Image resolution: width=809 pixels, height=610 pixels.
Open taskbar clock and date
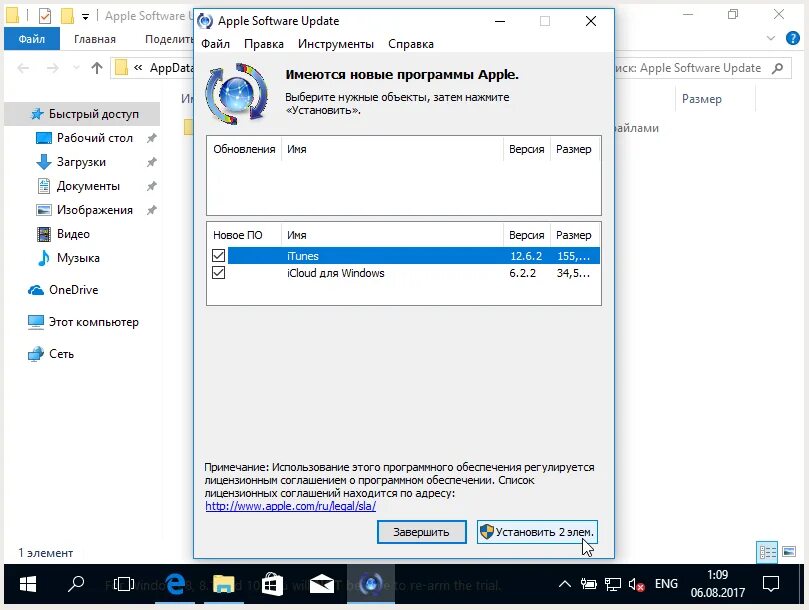[x=718, y=584]
